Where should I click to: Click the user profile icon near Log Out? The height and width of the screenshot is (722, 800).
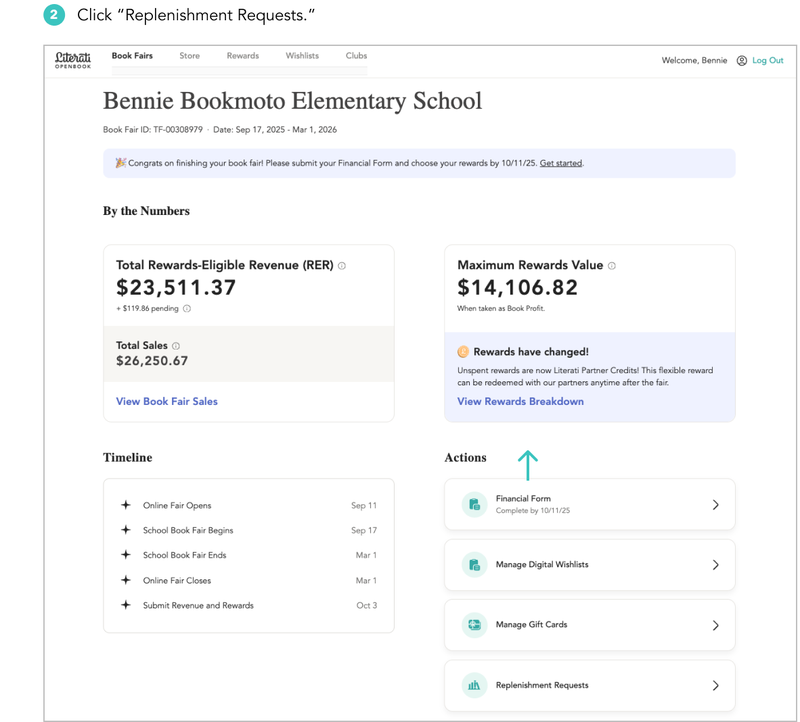tap(741, 61)
